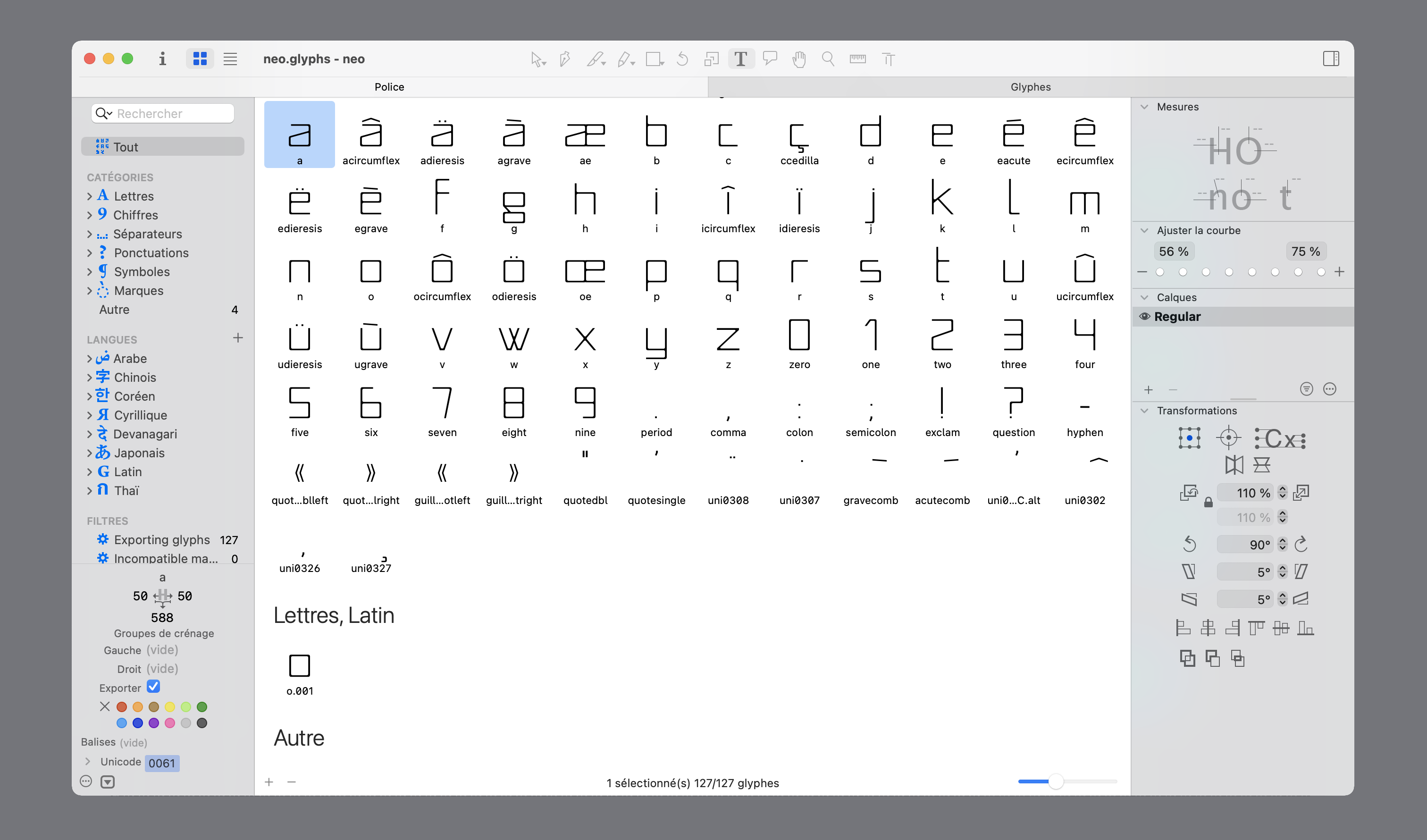The width and height of the screenshot is (1427, 840).
Task: Expand the Ponctuations category
Action: (90, 253)
